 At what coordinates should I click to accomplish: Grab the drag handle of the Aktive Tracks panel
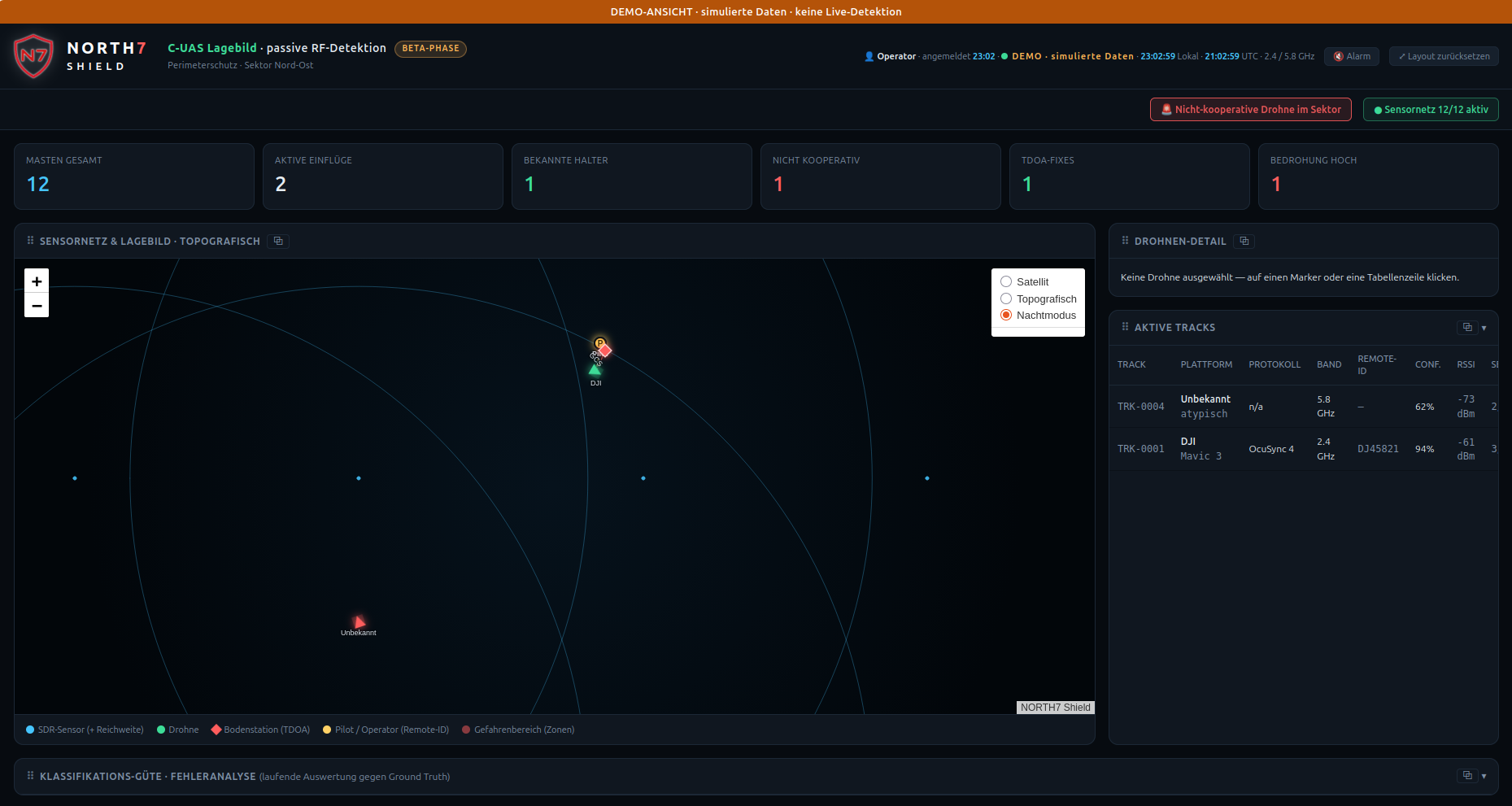[1126, 327]
